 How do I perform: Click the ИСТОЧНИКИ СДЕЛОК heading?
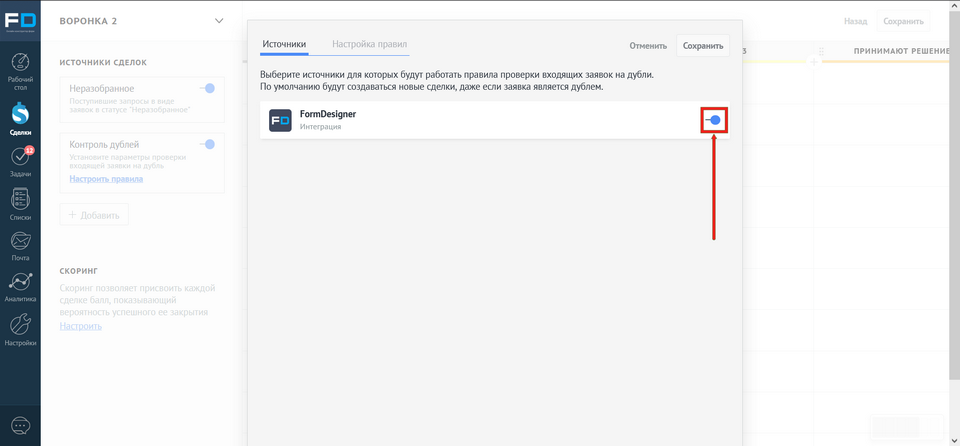point(103,62)
